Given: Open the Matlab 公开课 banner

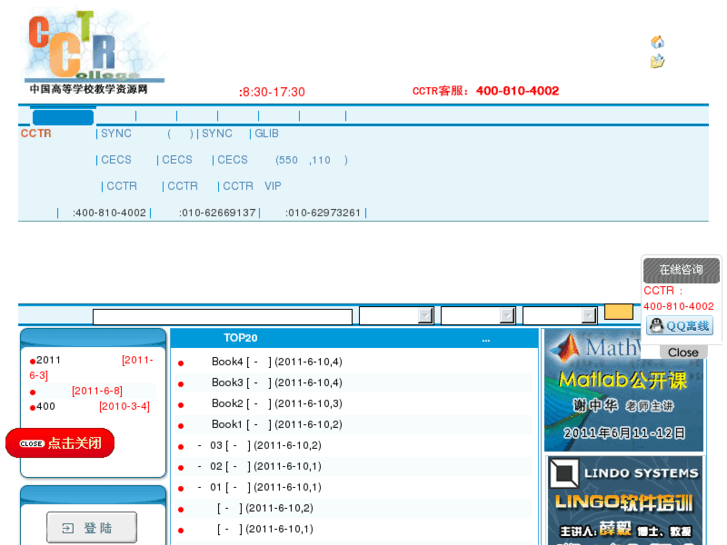Looking at the screenshot, I should (624, 391).
